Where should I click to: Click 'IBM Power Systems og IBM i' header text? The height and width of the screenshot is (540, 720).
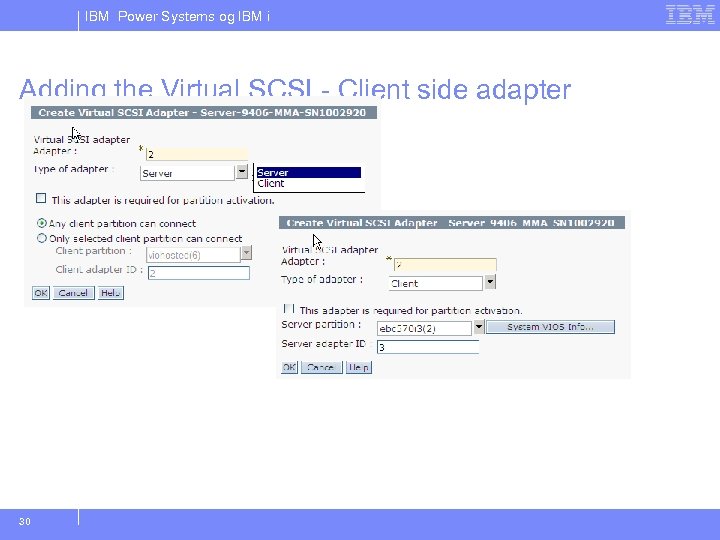(x=177, y=17)
